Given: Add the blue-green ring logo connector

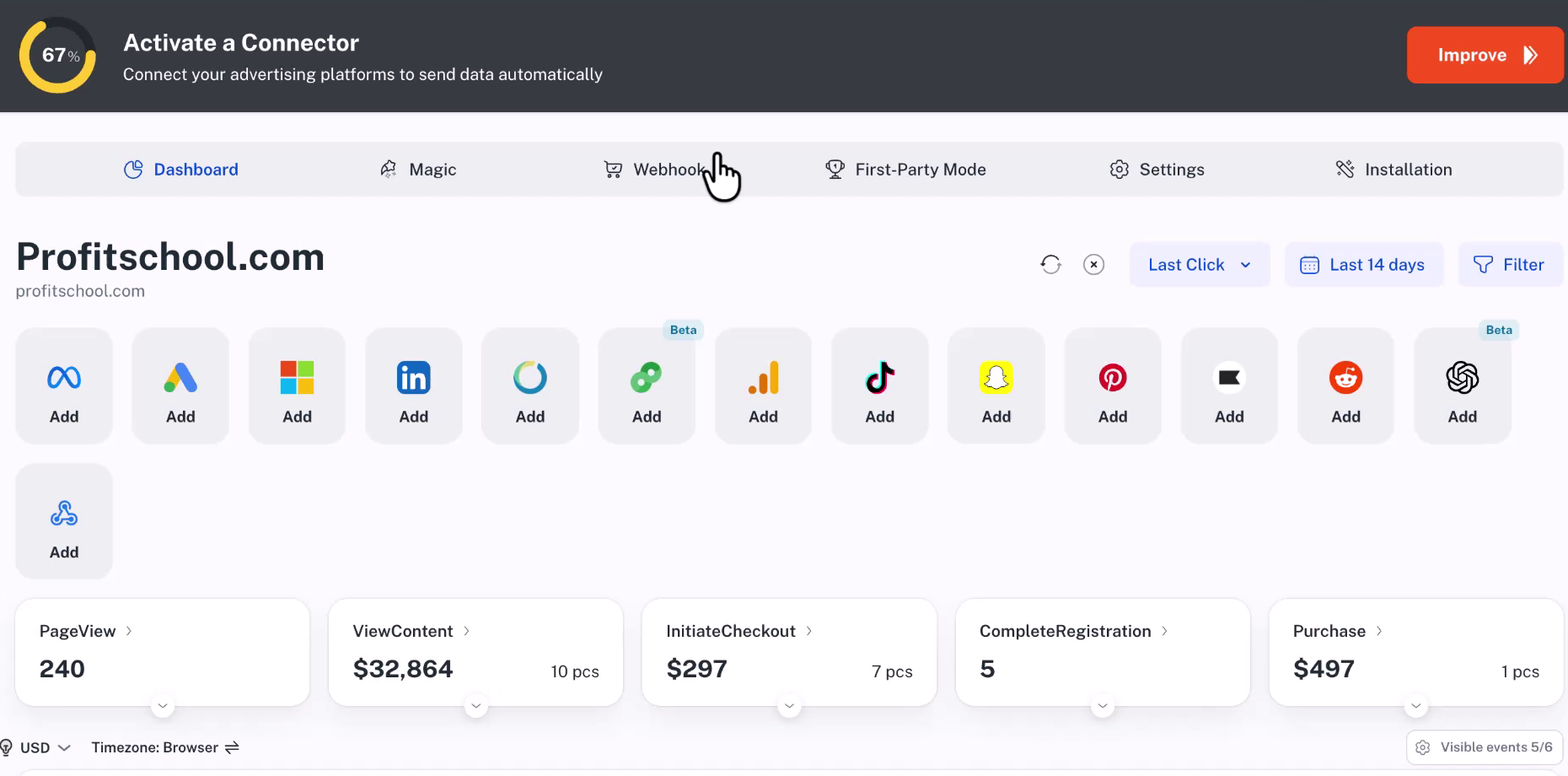Looking at the screenshot, I should [x=530, y=386].
